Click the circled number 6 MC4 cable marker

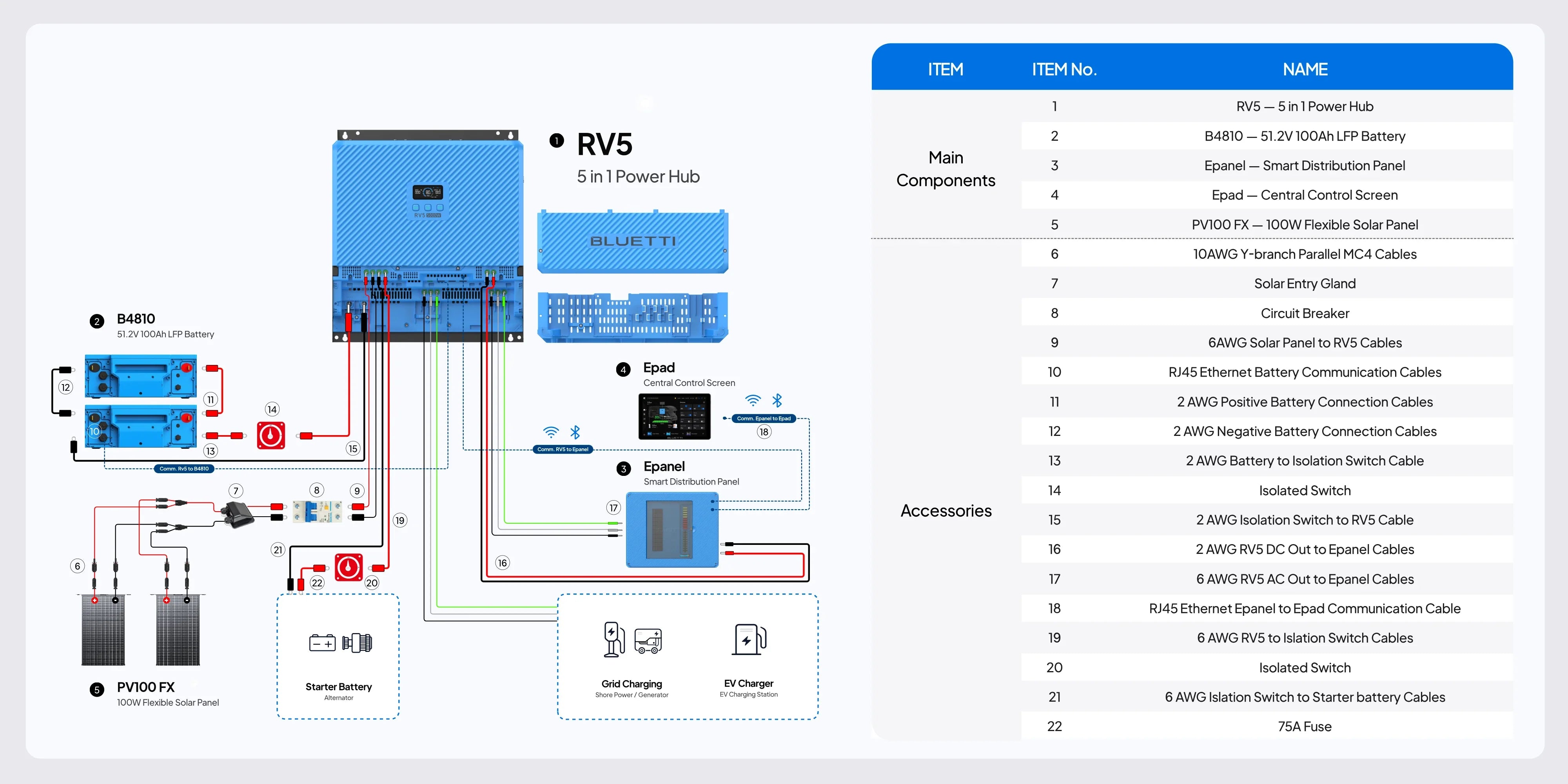click(x=77, y=566)
